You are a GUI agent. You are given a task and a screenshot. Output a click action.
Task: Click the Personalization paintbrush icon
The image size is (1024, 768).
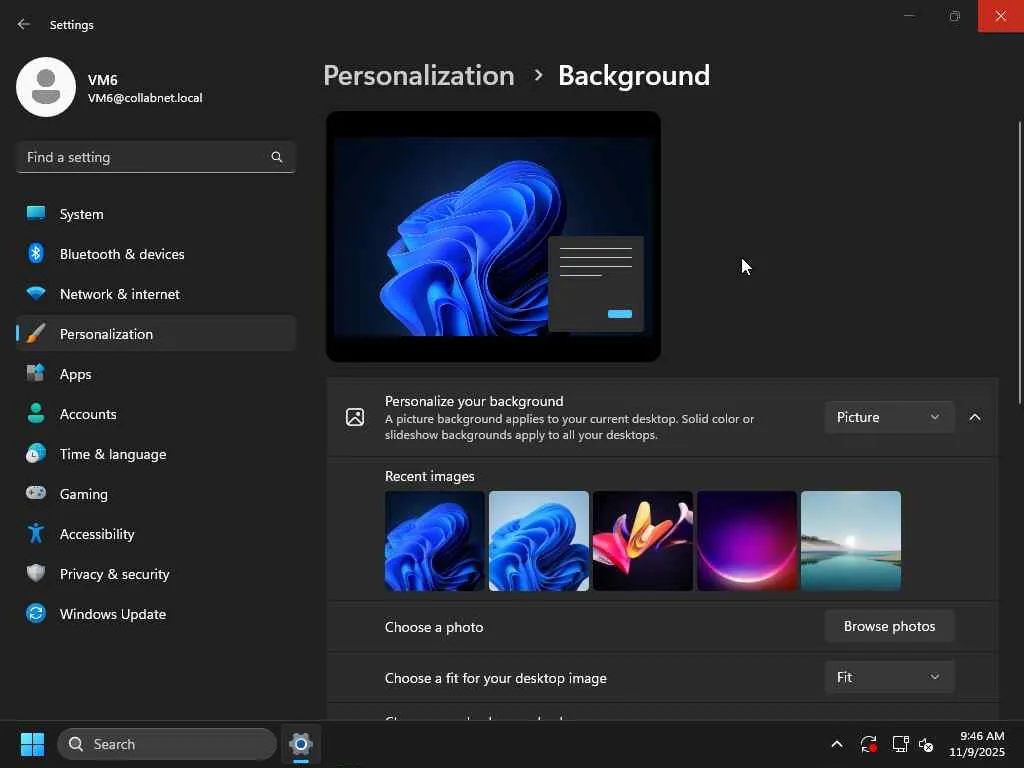coord(36,334)
